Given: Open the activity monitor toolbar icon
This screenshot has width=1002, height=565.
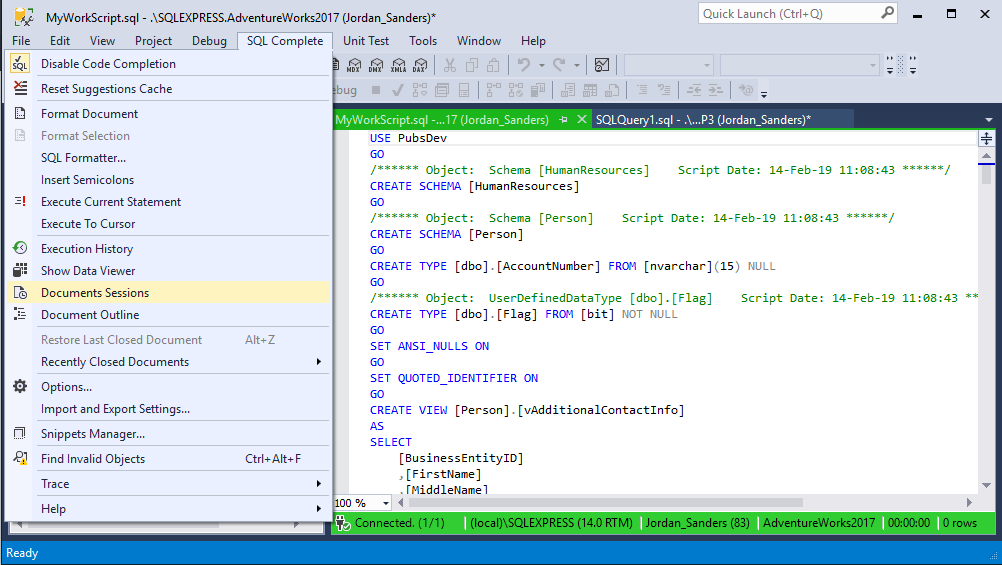Looking at the screenshot, I should (x=601, y=65).
